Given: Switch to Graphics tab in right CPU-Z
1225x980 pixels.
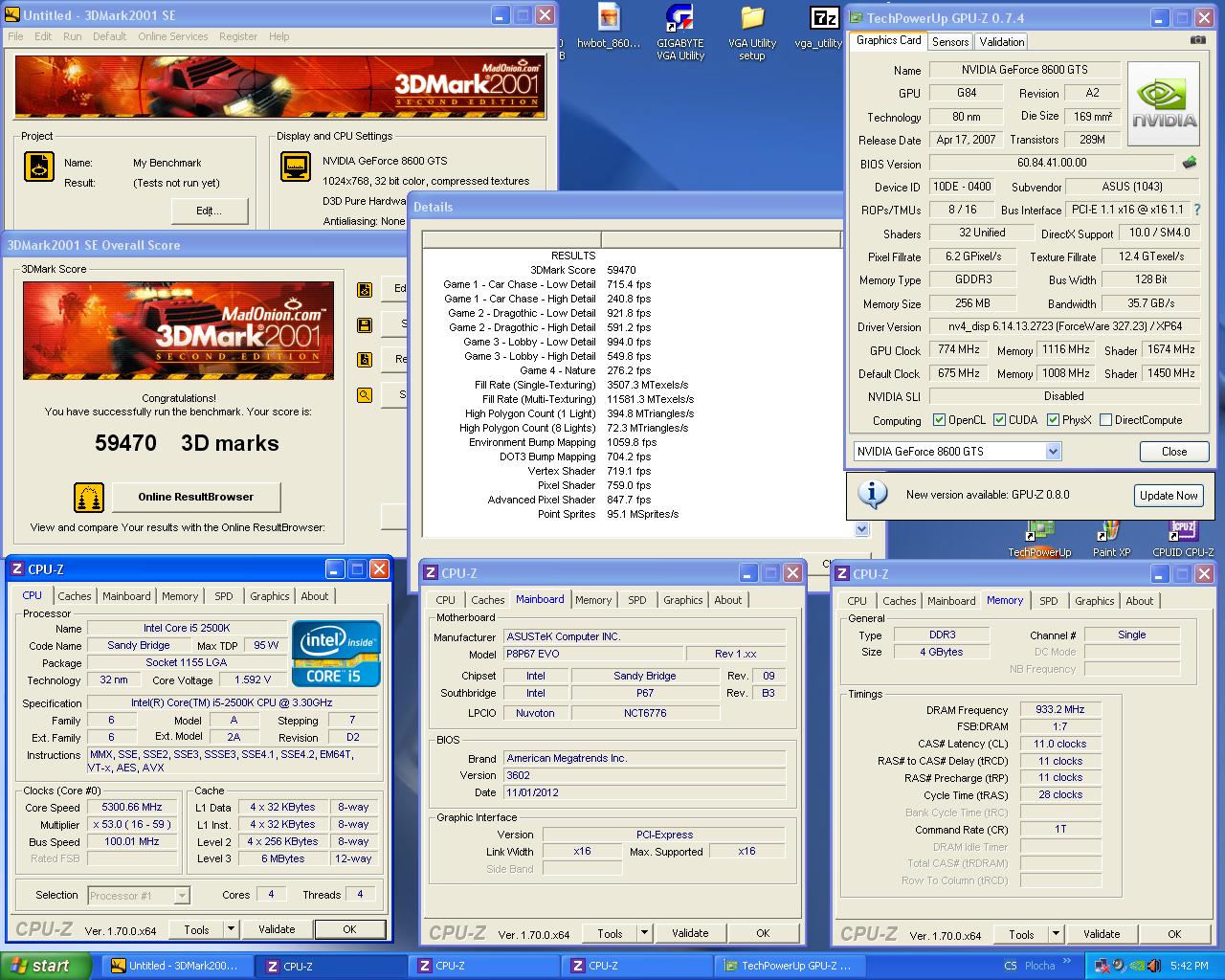Looking at the screenshot, I should [1095, 601].
